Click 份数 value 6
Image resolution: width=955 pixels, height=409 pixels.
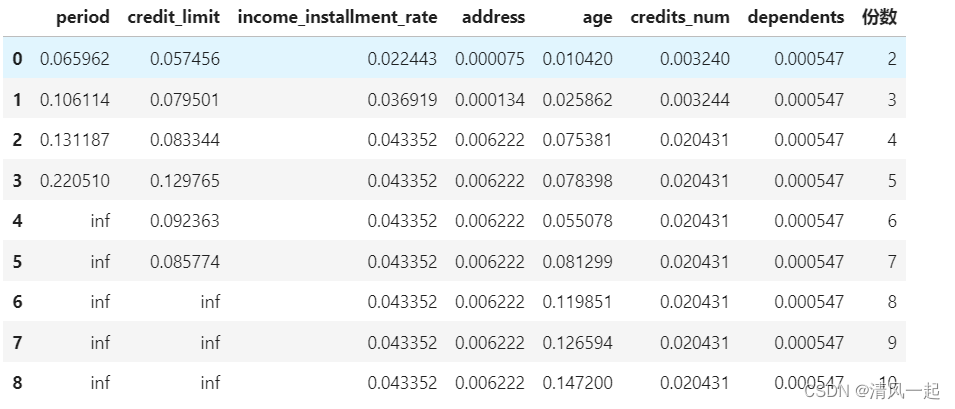tap(892, 221)
